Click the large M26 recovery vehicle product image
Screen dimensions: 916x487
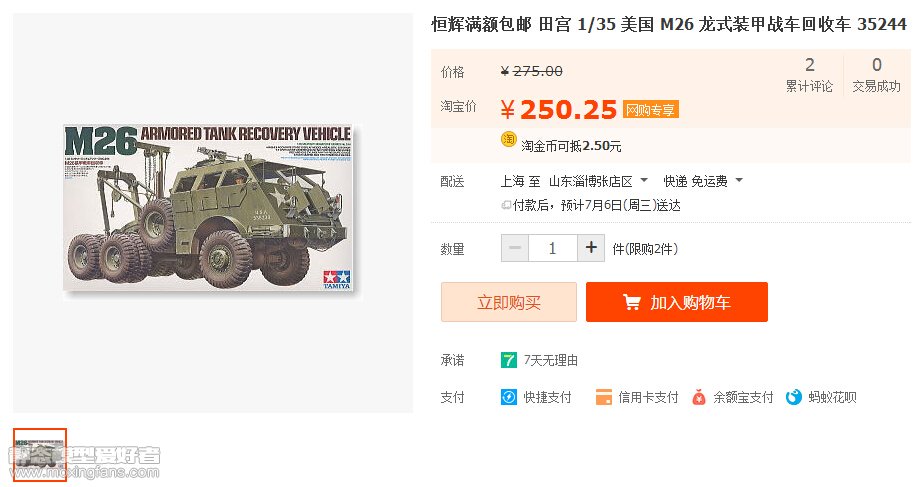[x=209, y=207]
